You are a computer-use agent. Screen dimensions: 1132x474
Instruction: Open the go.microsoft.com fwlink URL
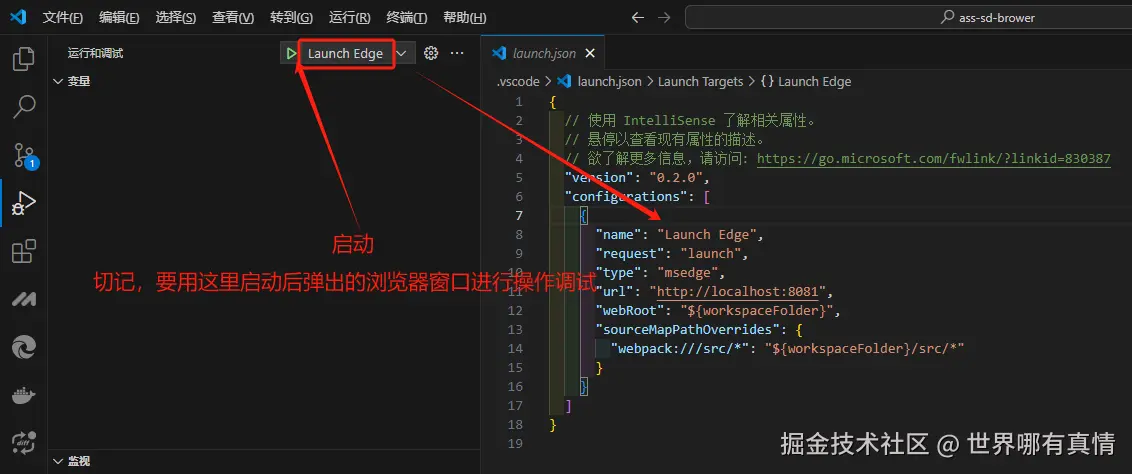(x=933, y=159)
